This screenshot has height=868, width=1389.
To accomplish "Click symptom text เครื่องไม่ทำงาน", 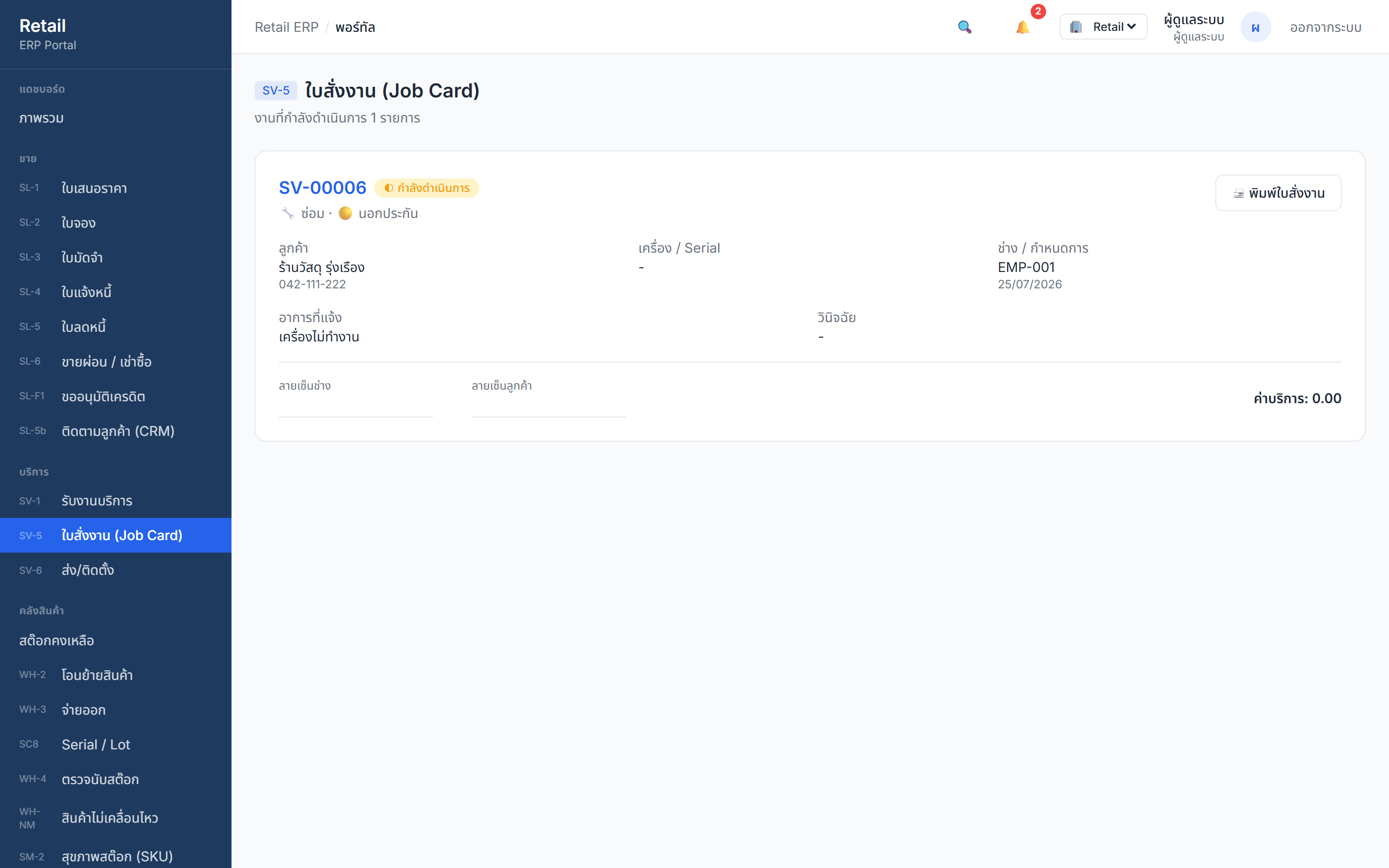I will [x=318, y=337].
